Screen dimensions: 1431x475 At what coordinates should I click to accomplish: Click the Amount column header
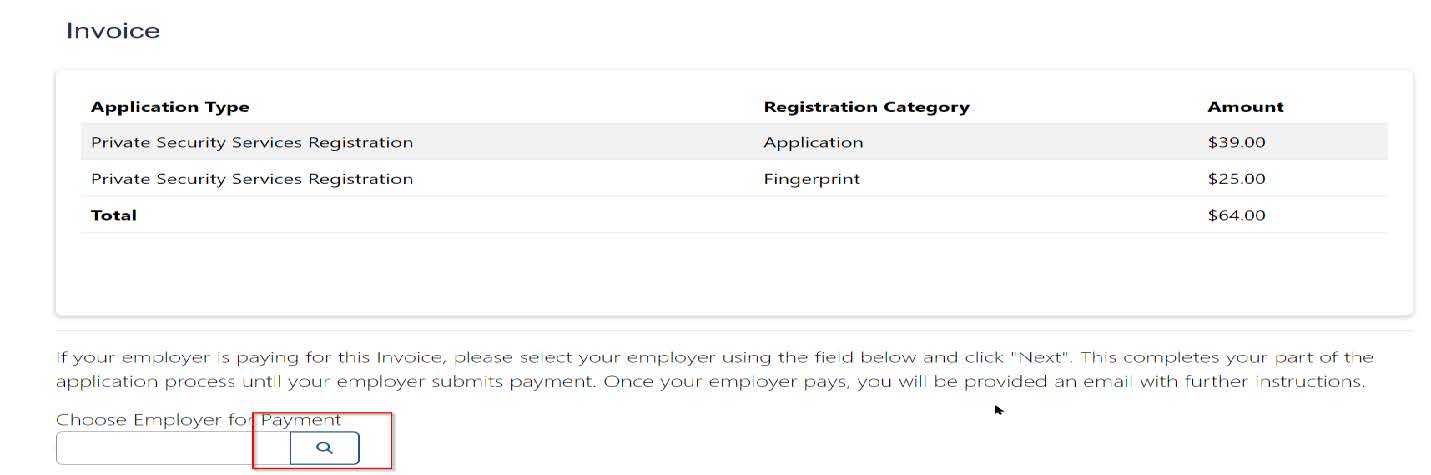(1245, 107)
